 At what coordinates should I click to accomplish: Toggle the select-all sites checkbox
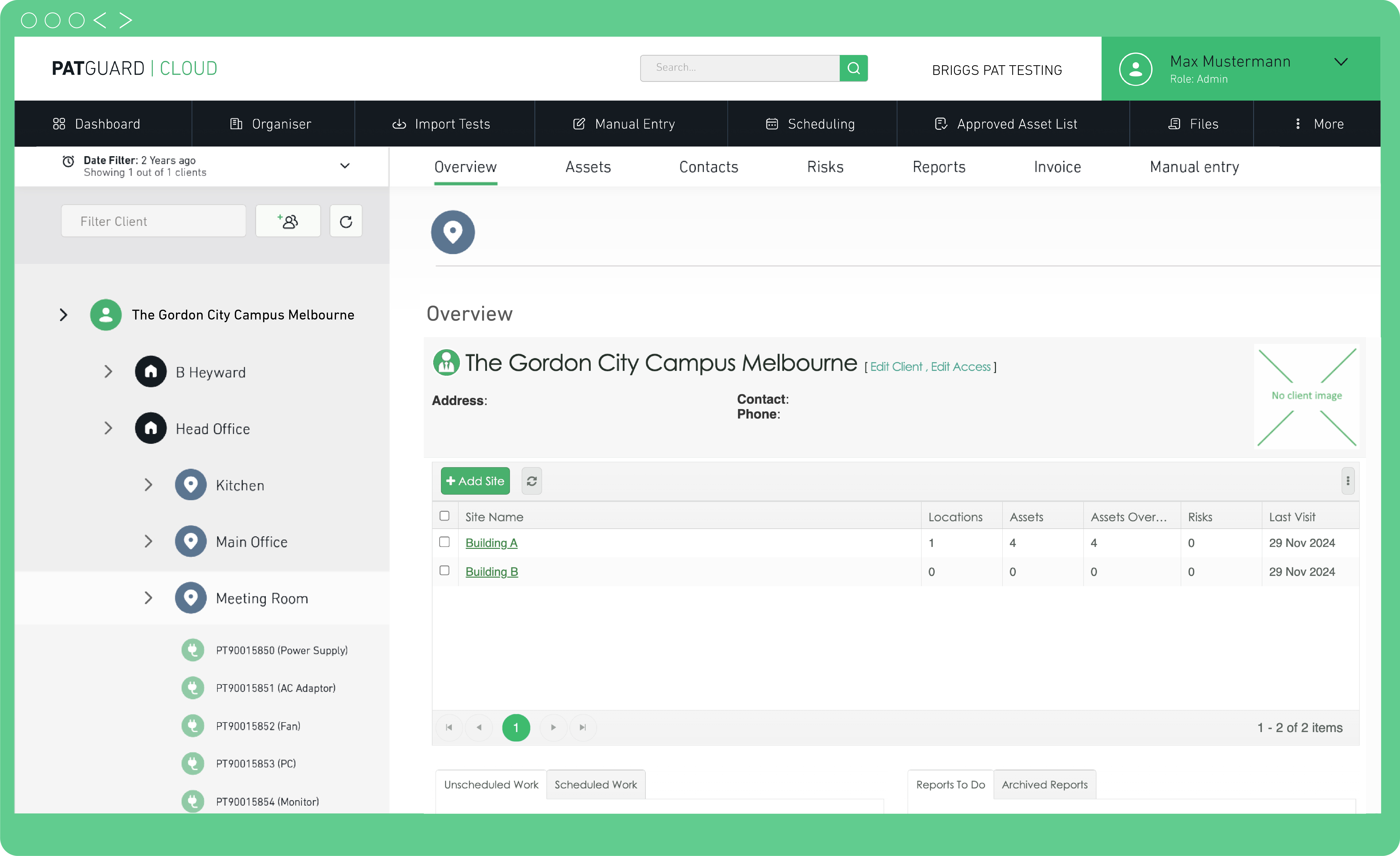coord(444,516)
